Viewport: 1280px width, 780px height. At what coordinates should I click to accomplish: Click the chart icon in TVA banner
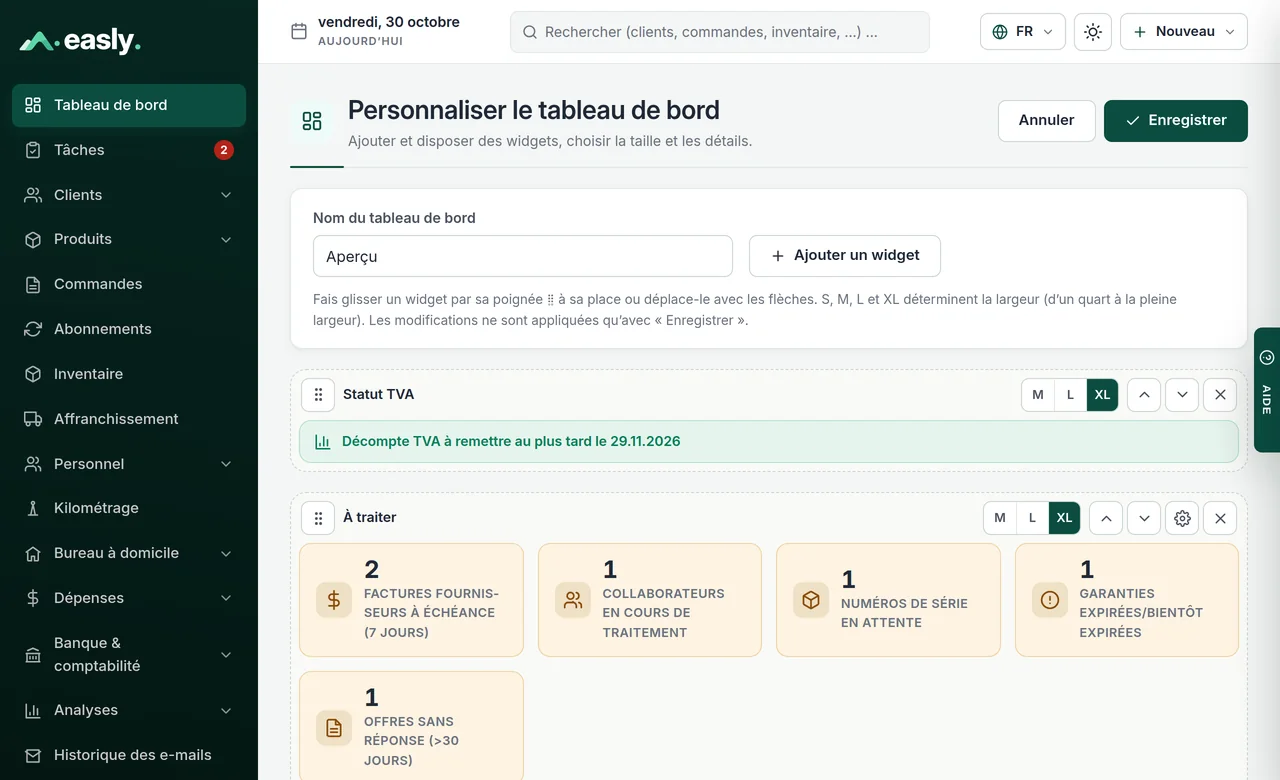323,441
